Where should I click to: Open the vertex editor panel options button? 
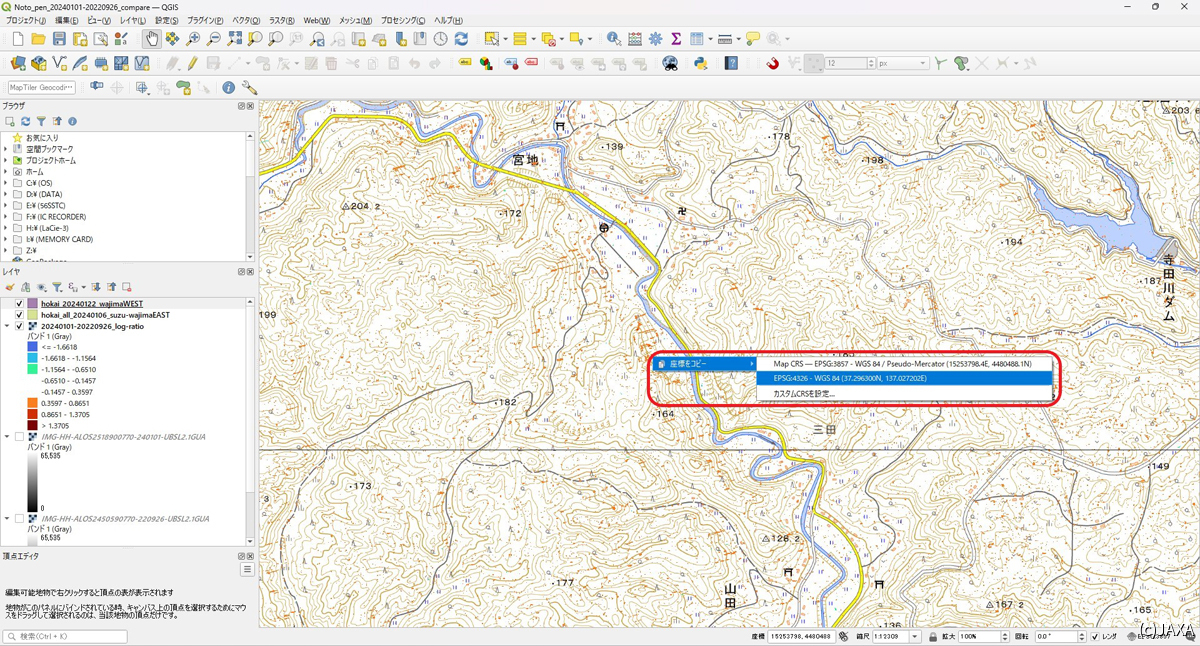[247, 570]
